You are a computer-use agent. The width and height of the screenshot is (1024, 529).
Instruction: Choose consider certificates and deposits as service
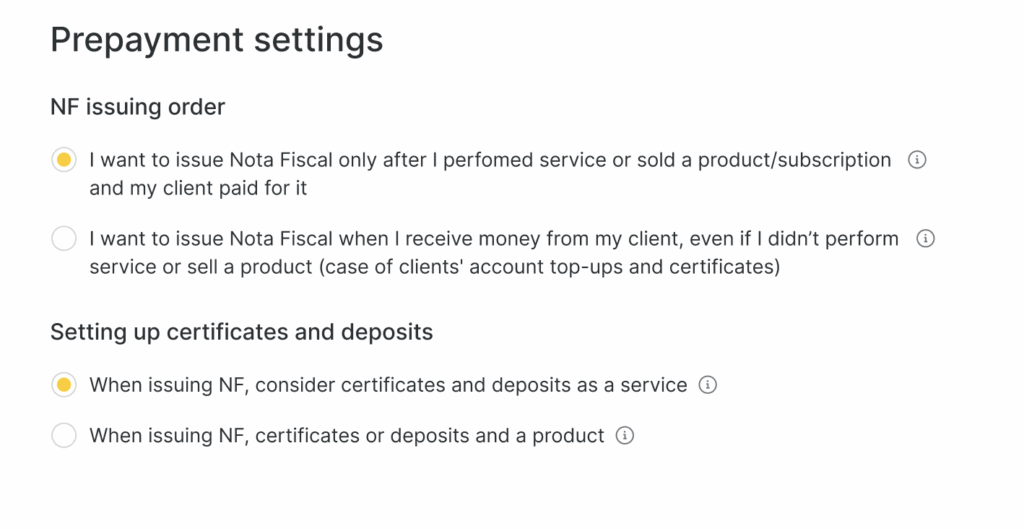[x=64, y=385]
